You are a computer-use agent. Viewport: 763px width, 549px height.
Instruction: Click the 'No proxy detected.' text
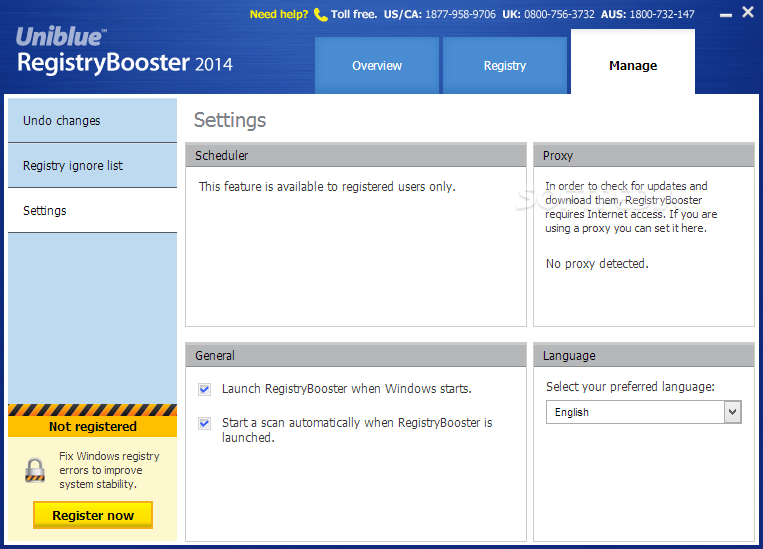click(597, 264)
